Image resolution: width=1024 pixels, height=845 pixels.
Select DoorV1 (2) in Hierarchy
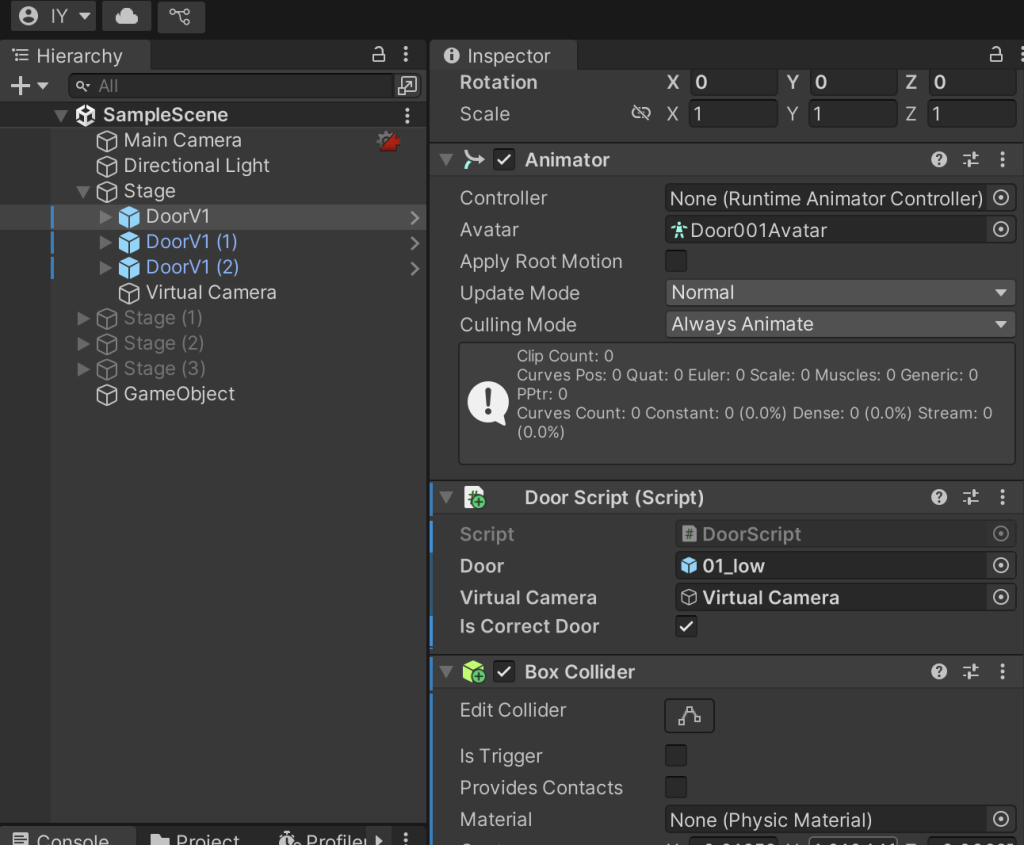point(192,267)
